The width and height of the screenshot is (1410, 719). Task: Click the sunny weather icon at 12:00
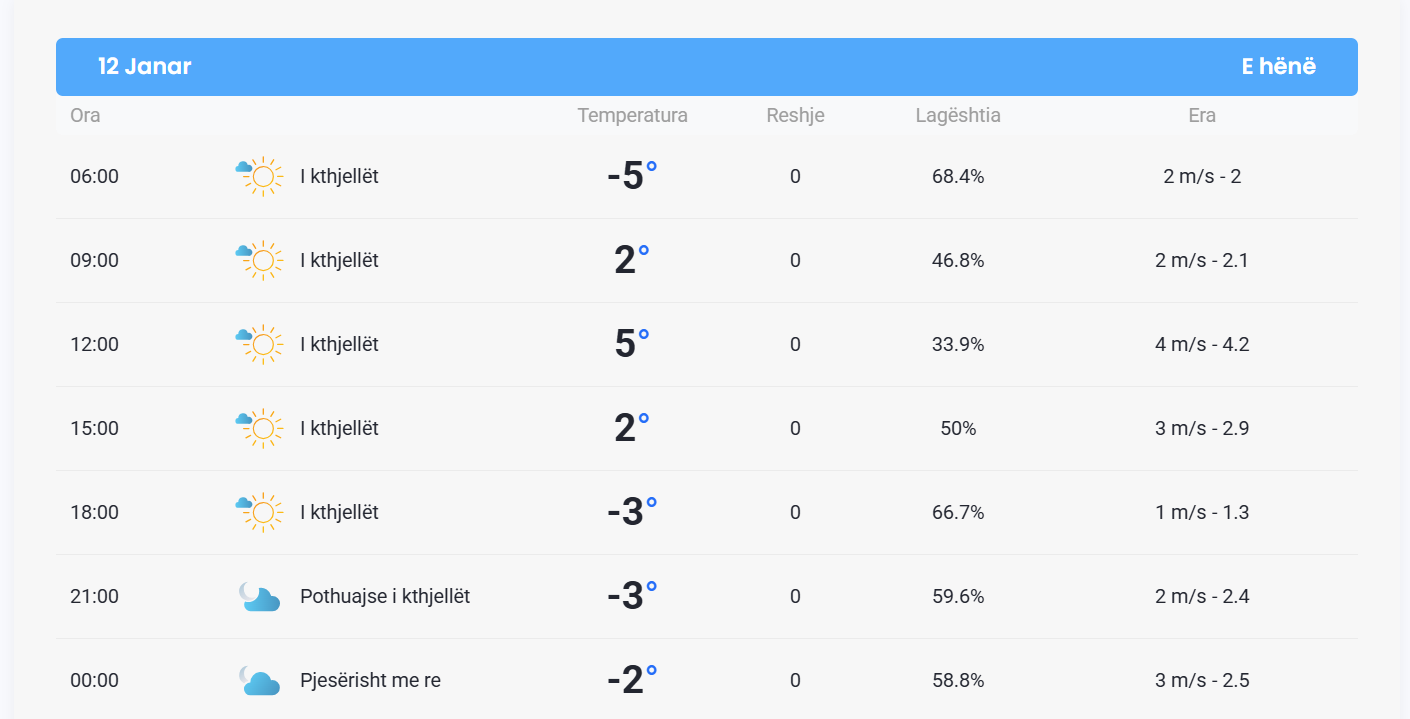pyautogui.click(x=259, y=345)
